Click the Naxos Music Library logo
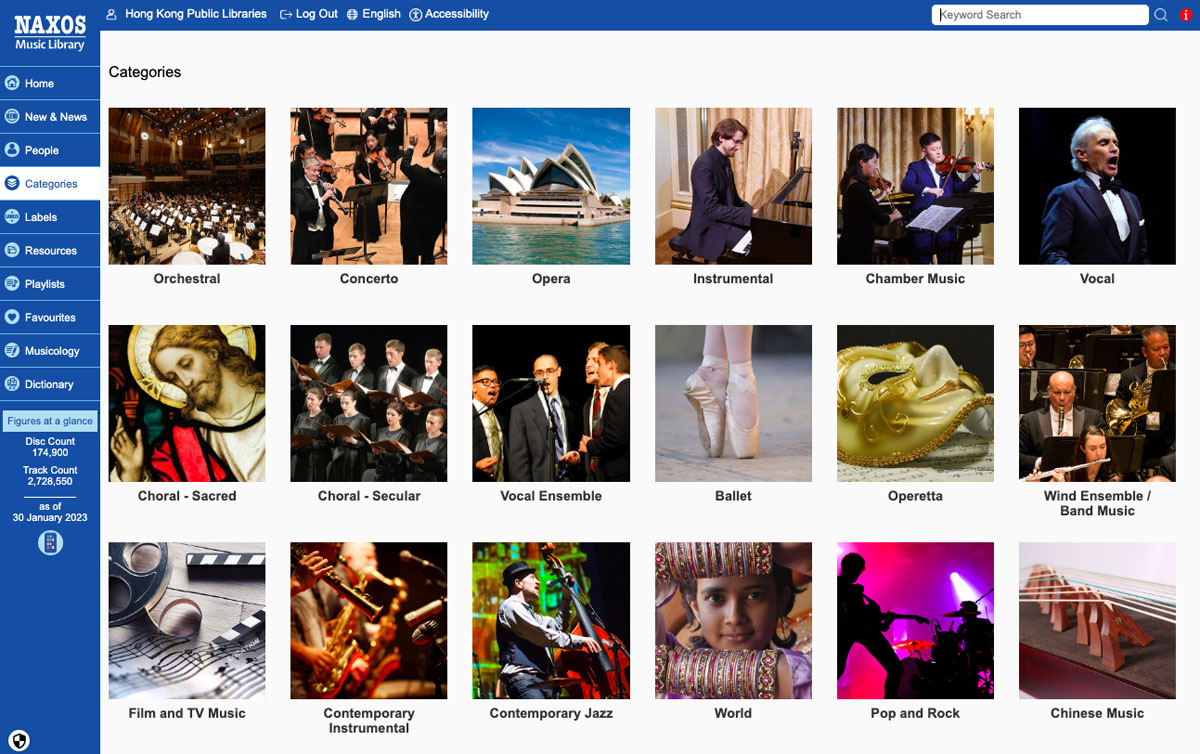This screenshot has height=754, width=1200. point(50,32)
